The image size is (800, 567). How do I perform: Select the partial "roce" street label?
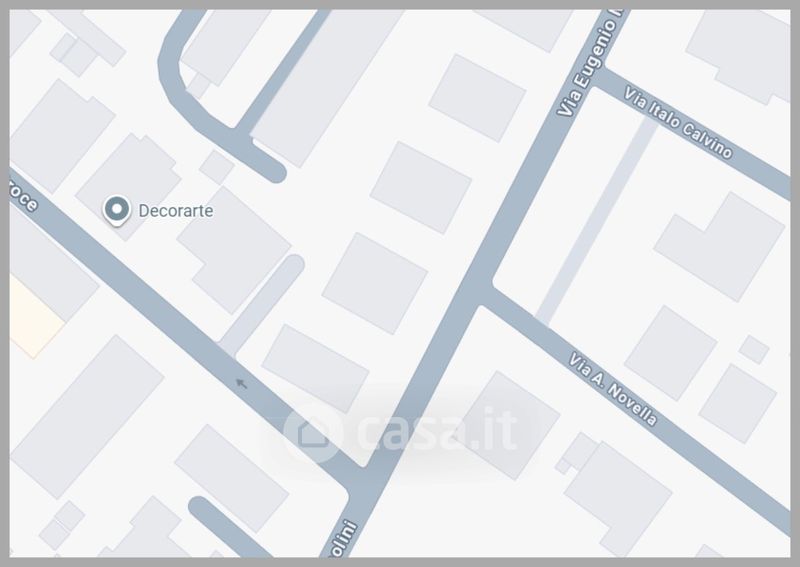point(21,196)
